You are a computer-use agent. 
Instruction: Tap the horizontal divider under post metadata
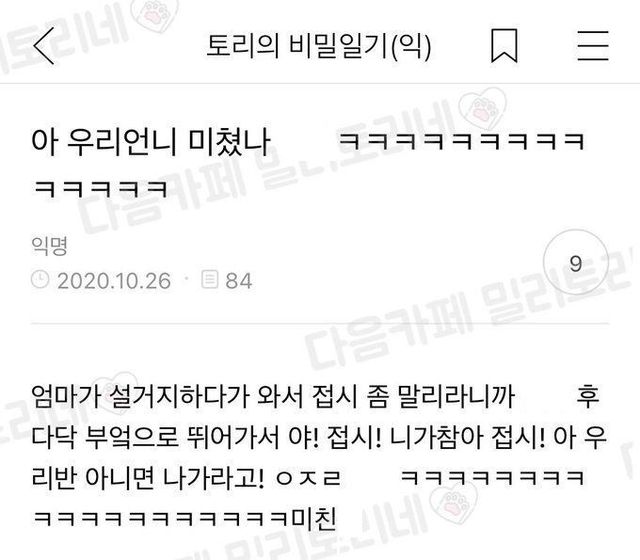320,324
